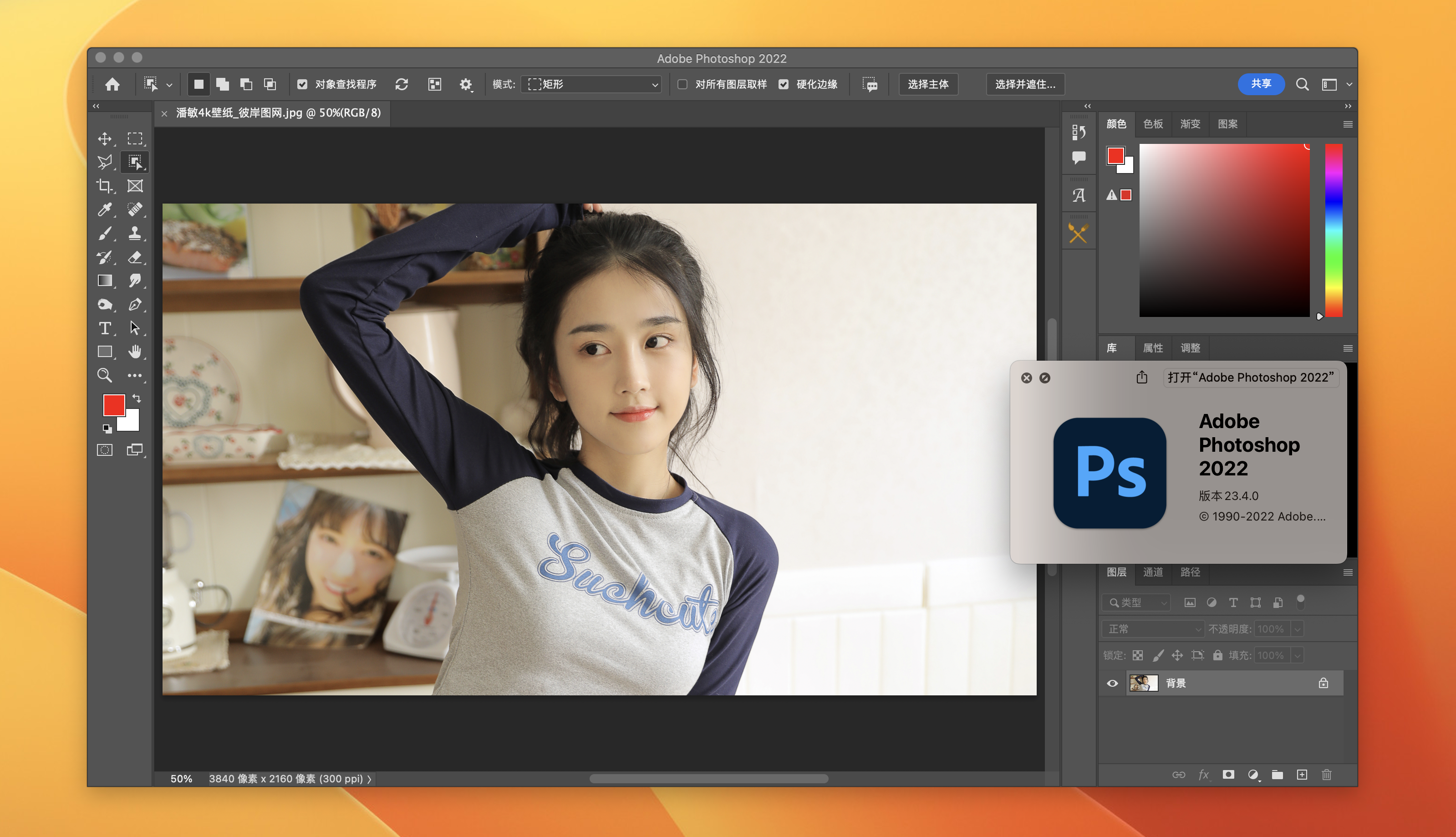Hide the 背景 layer with eye icon

click(x=1112, y=683)
